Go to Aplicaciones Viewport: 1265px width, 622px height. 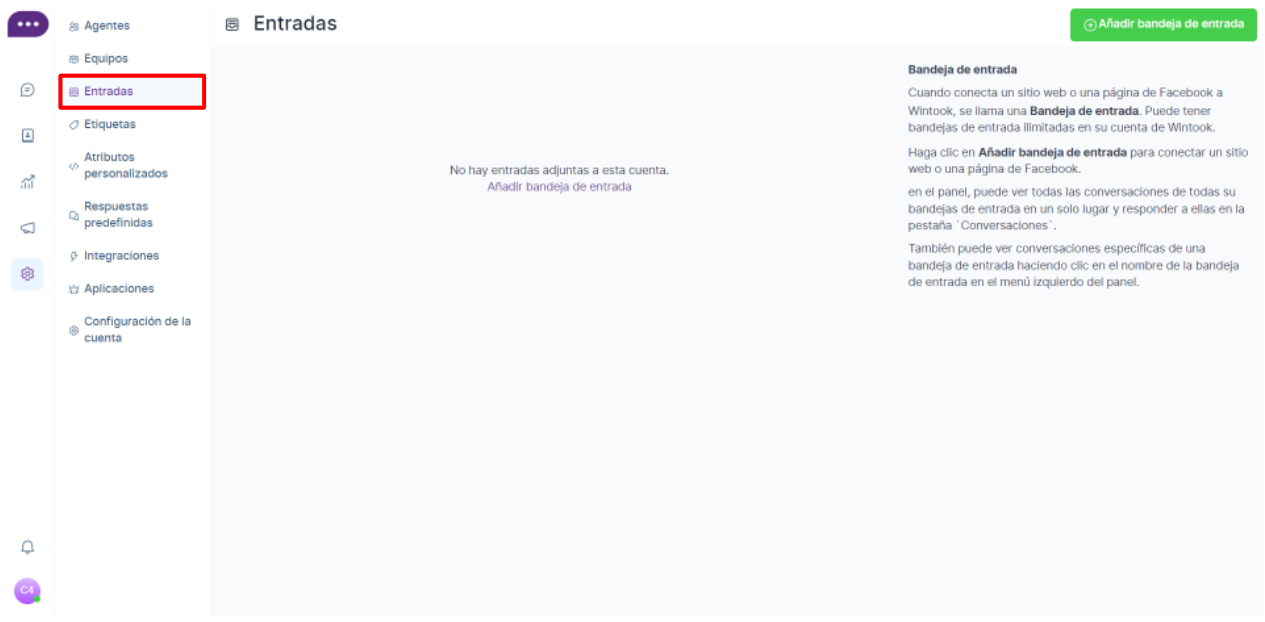click(x=118, y=289)
